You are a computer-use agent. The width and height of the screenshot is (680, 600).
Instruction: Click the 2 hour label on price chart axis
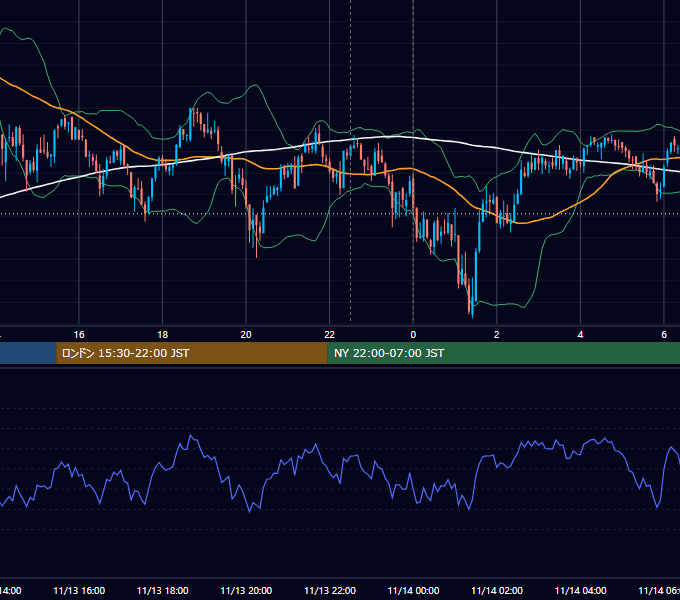point(497,335)
